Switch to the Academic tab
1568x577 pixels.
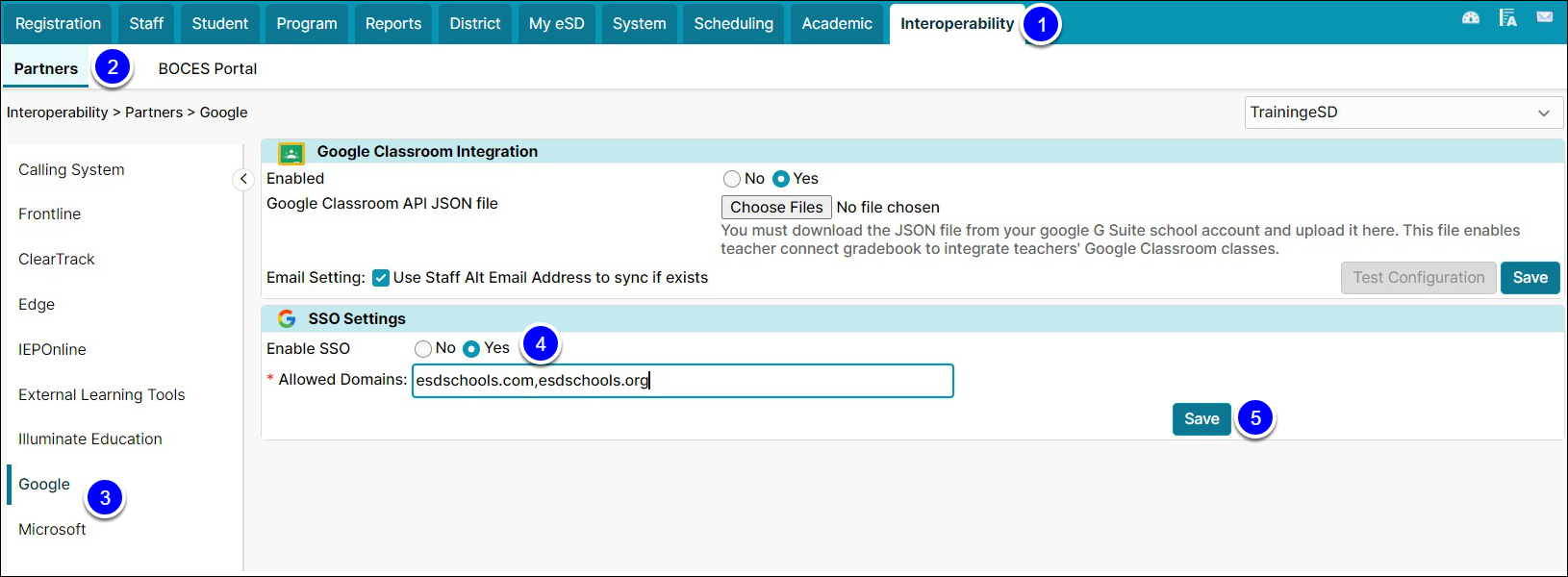point(837,23)
